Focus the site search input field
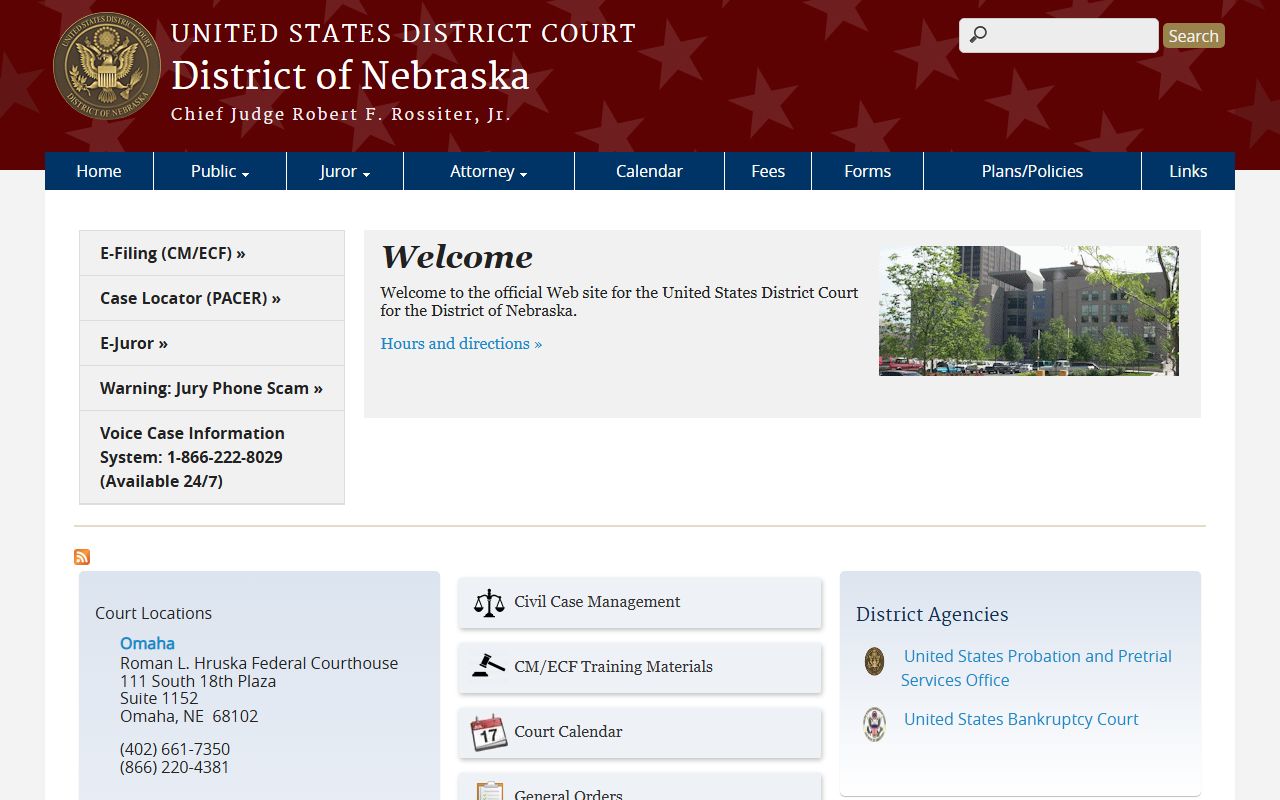This screenshot has height=800, width=1280. [1059, 36]
